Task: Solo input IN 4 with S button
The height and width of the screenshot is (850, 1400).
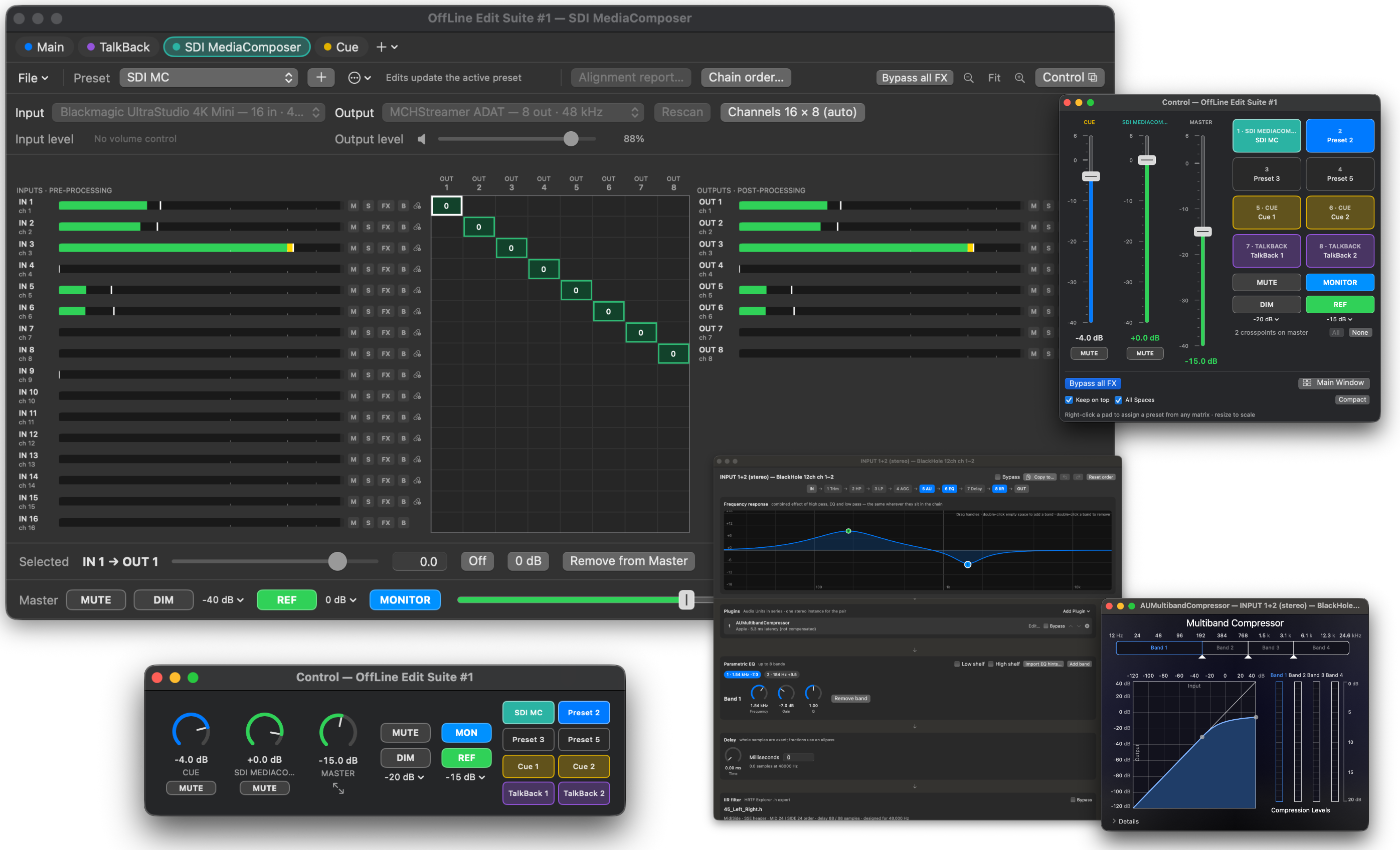Action: point(368,269)
